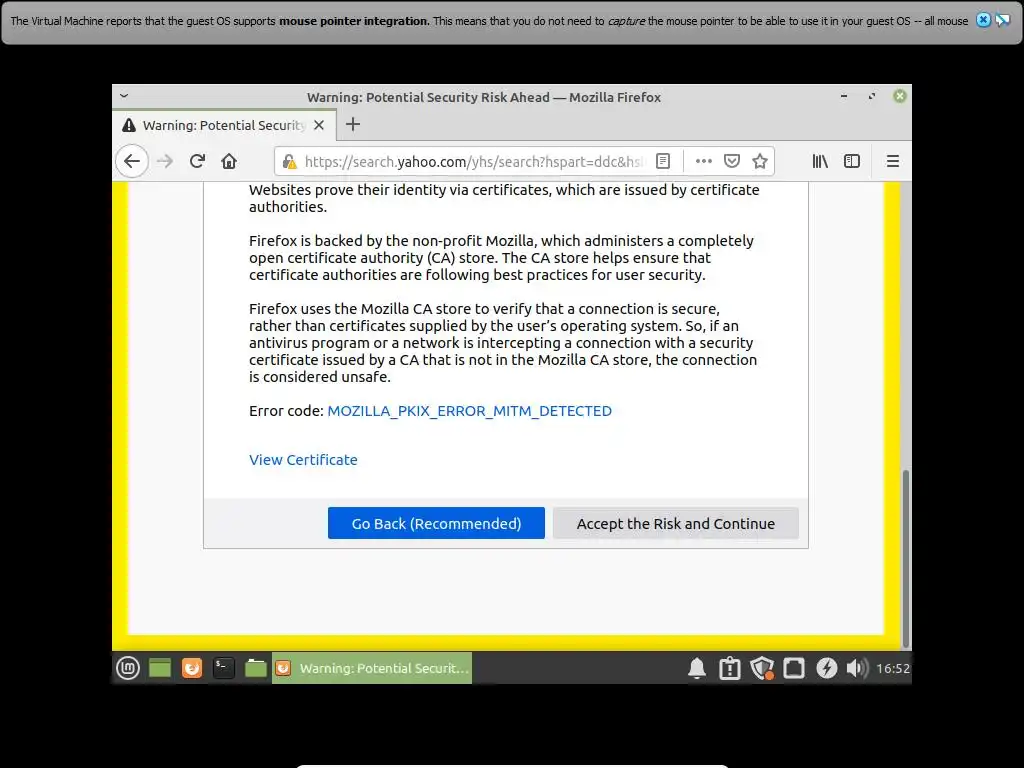The image size is (1024, 768).
Task: Select Warning: Potential Securit... taskbar window button
Action: (x=372, y=667)
